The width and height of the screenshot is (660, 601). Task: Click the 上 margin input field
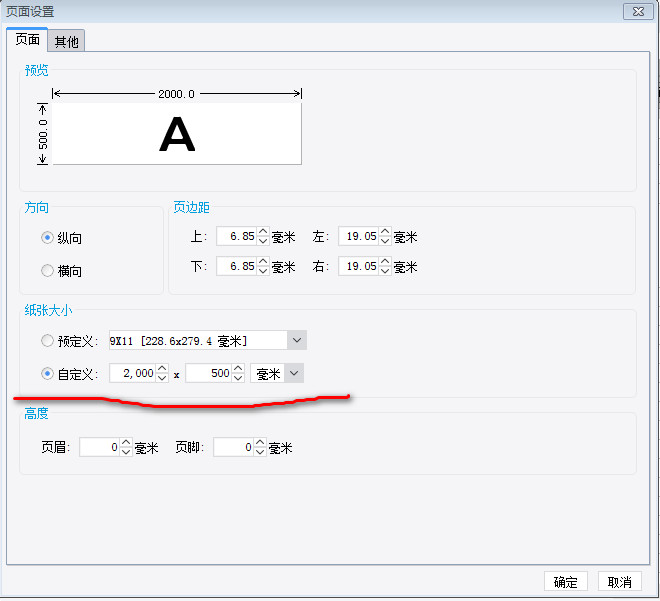pos(236,236)
